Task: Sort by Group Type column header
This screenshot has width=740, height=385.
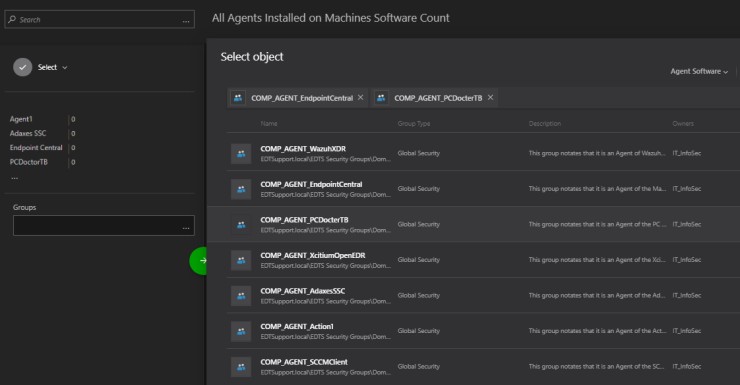Action: click(x=414, y=124)
